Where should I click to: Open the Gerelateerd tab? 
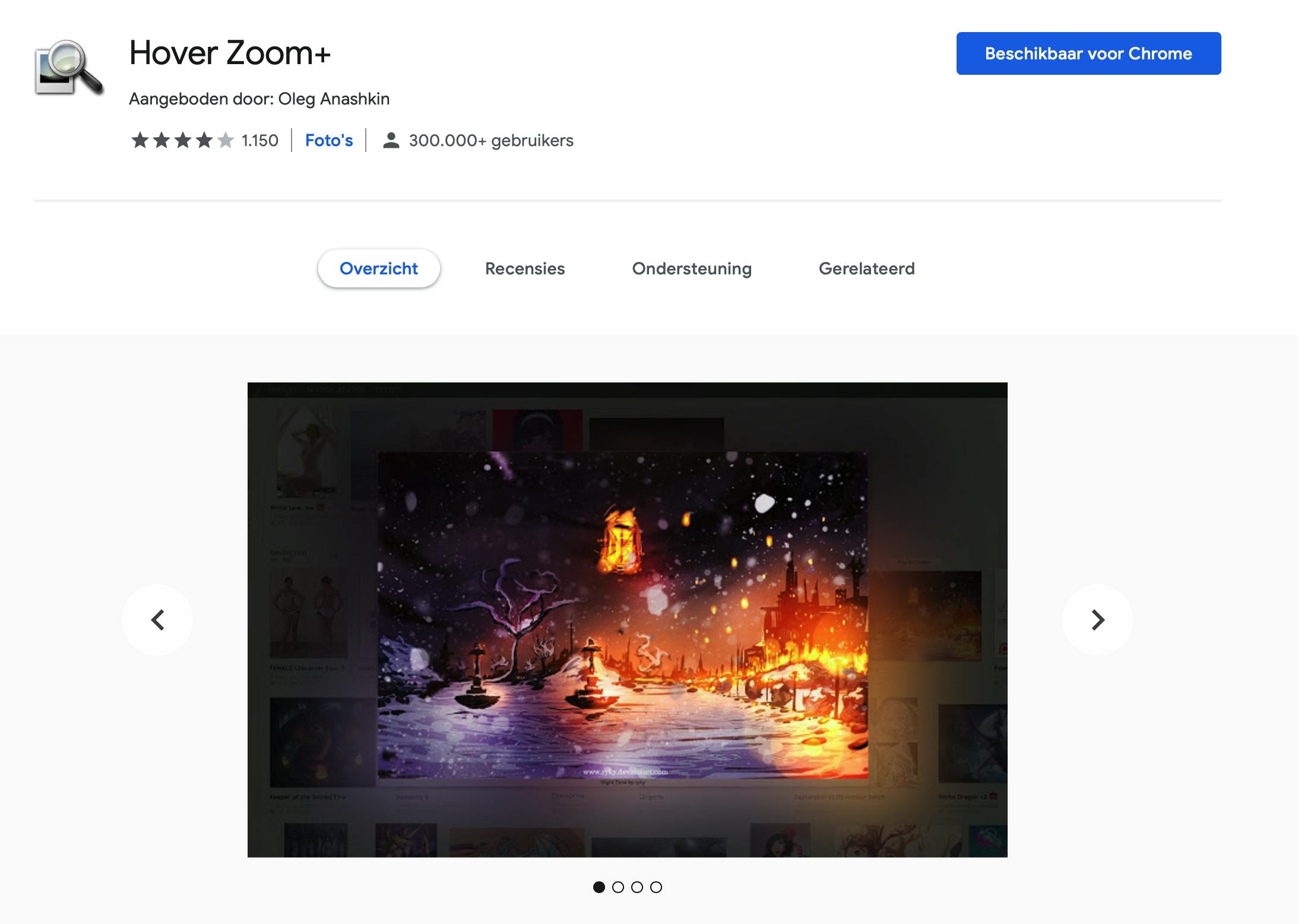click(x=866, y=268)
